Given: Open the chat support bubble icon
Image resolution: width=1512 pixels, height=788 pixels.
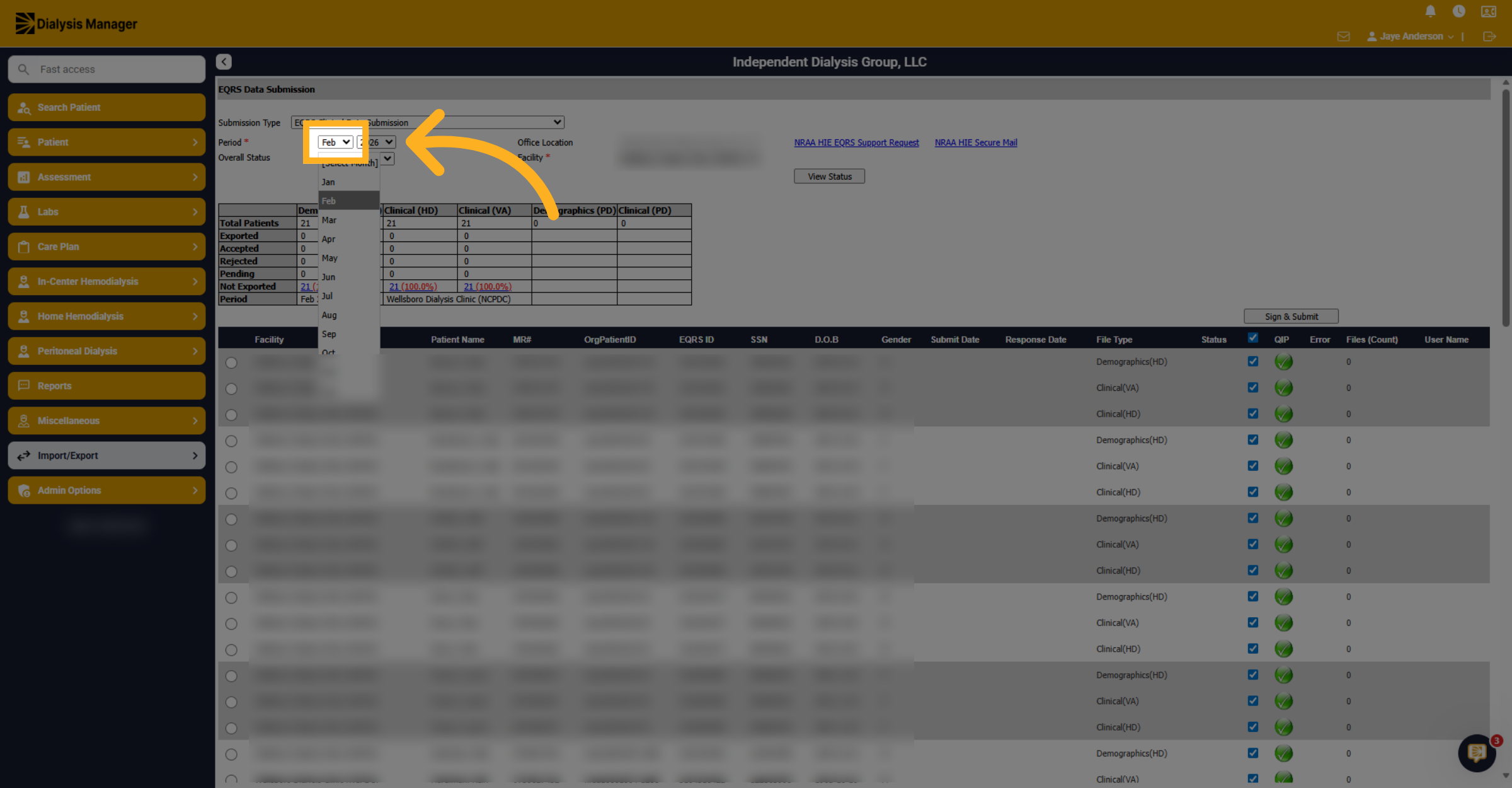Looking at the screenshot, I should point(1477,752).
